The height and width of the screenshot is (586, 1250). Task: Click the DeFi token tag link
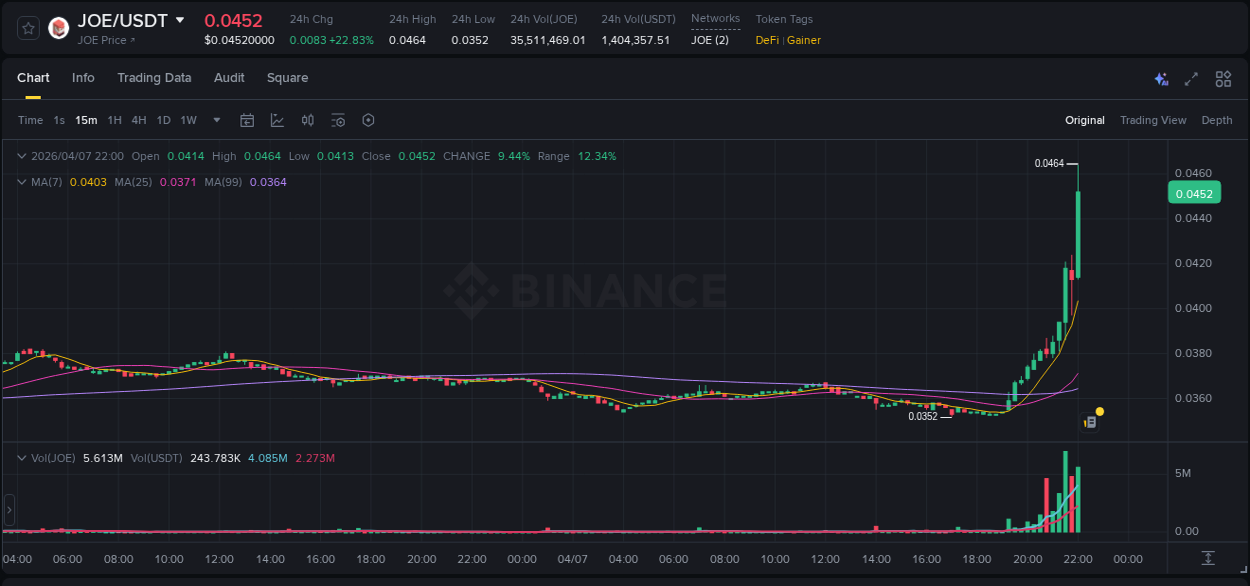pyautogui.click(x=766, y=40)
